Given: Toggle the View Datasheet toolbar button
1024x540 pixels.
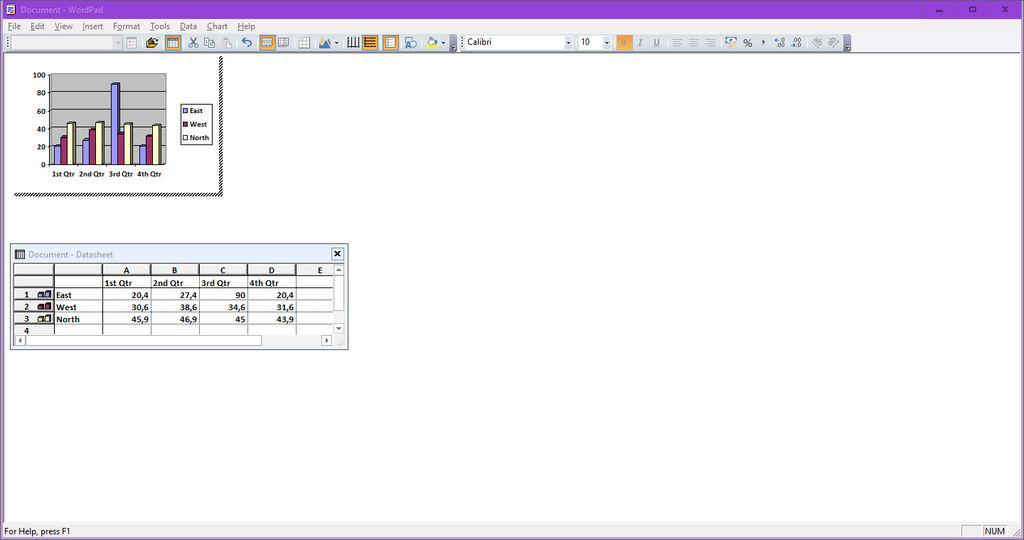Looking at the screenshot, I should point(173,42).
